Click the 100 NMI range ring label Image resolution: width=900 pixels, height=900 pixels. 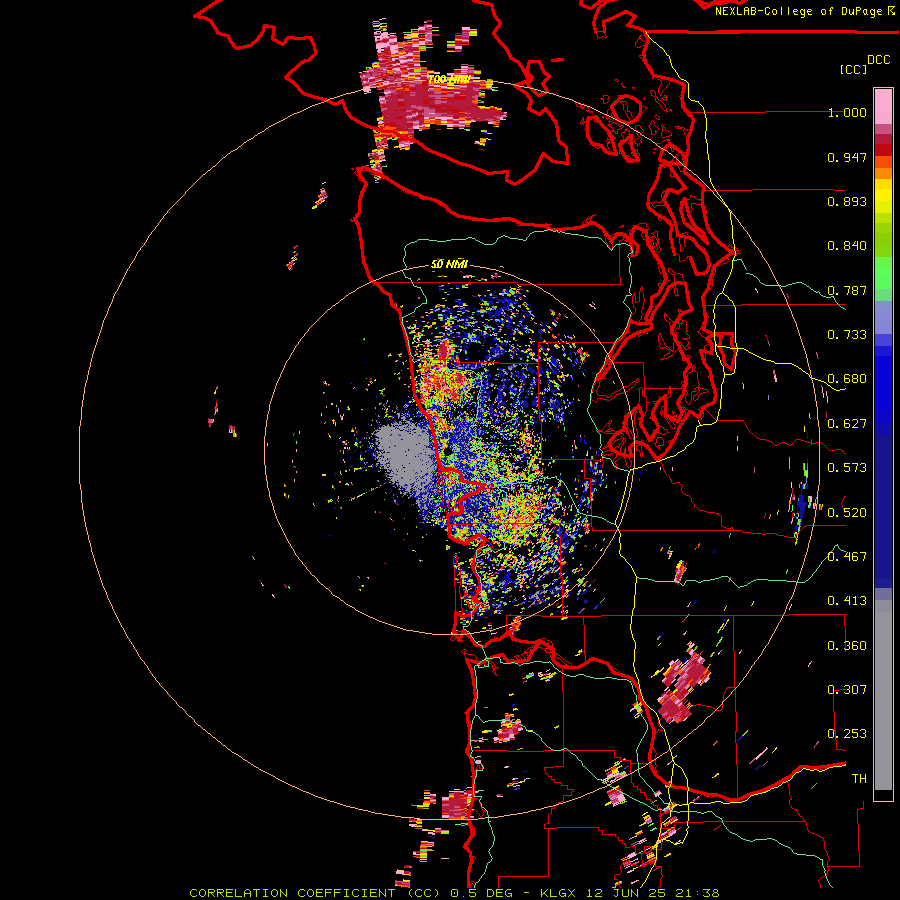(x=448, y=79)
